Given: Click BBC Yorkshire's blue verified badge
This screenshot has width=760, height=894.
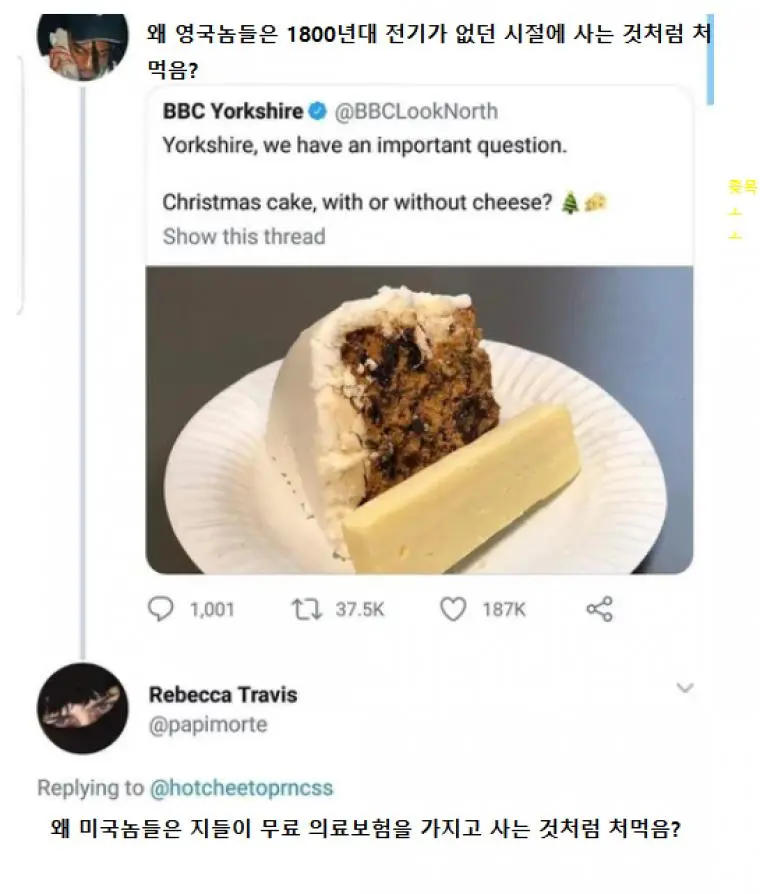Looking at the screenshot, I should pyautogui.click(x=317, y=111).
